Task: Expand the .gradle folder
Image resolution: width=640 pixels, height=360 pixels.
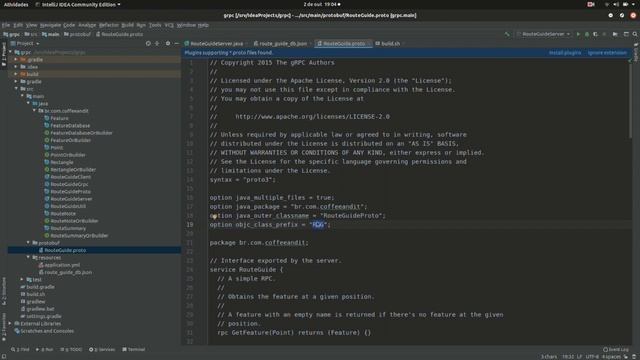Action: tap(16, 60)
